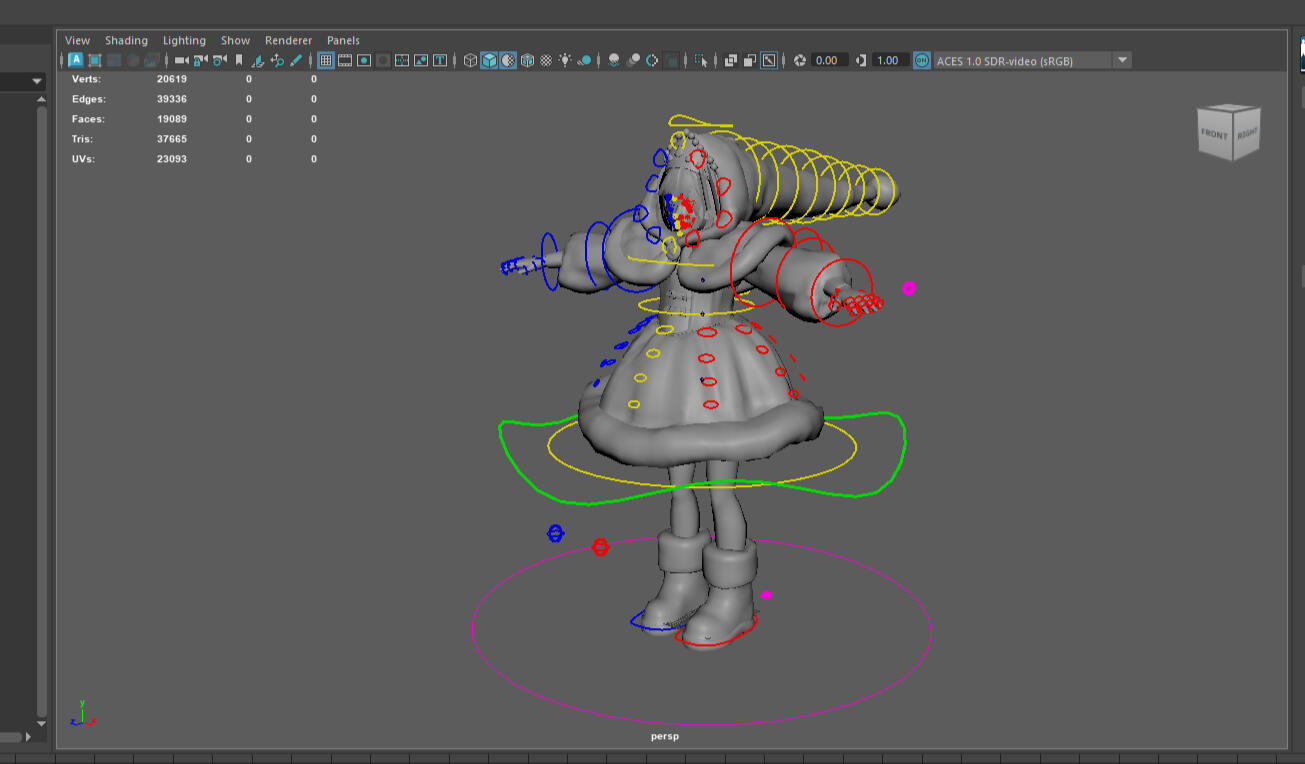
Task: Enable wireframe display mode
Action: (x=470, y=61)
